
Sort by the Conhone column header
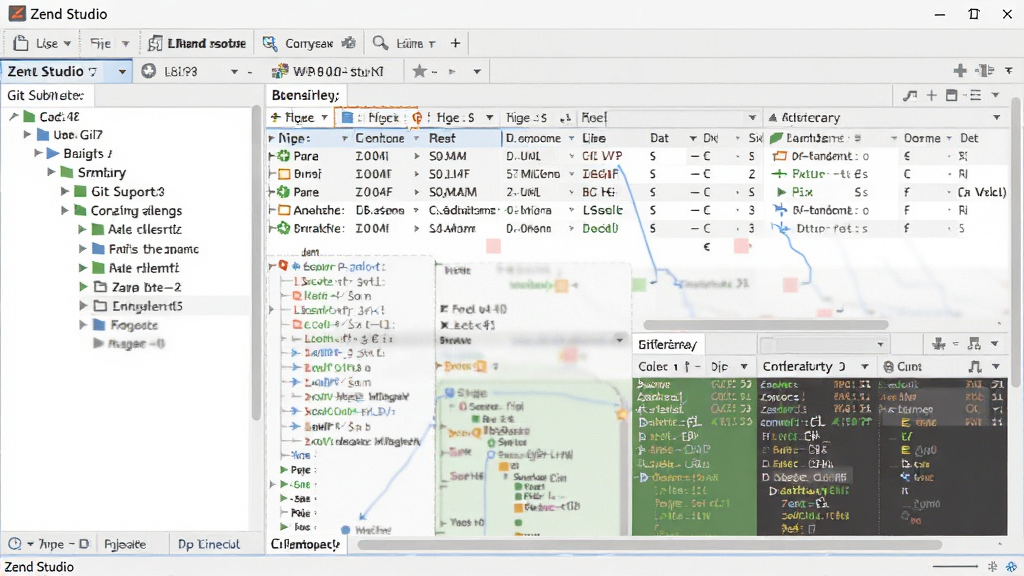pos(380,138)
